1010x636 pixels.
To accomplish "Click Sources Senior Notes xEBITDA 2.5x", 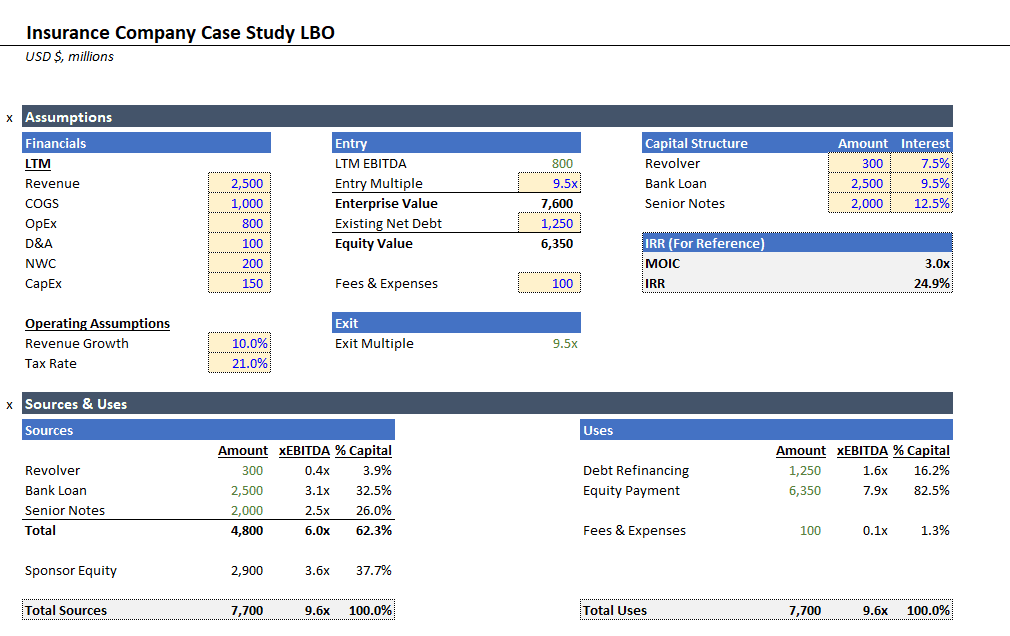I will click(317, 510).
